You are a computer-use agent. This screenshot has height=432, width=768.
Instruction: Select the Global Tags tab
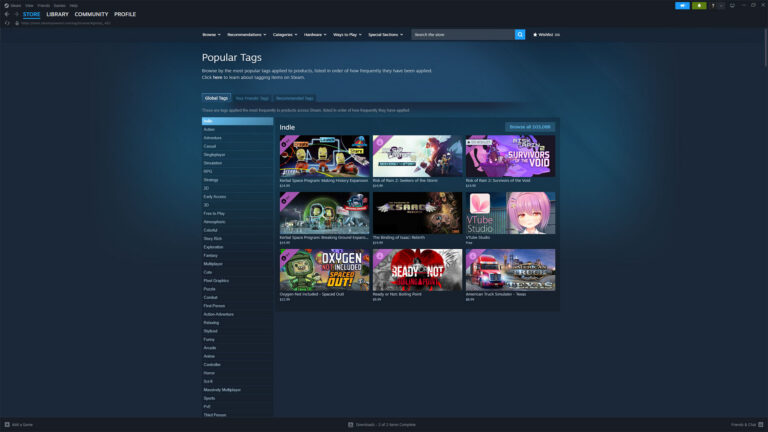pos(216,98)
